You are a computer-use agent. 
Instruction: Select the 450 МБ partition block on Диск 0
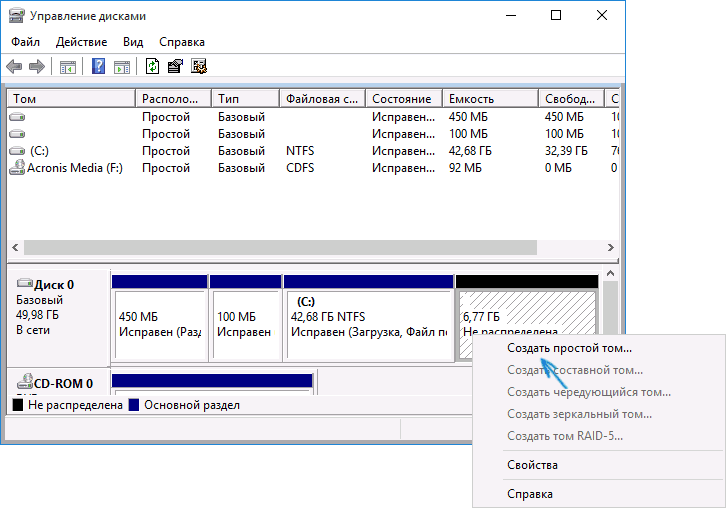pos(160,318)
